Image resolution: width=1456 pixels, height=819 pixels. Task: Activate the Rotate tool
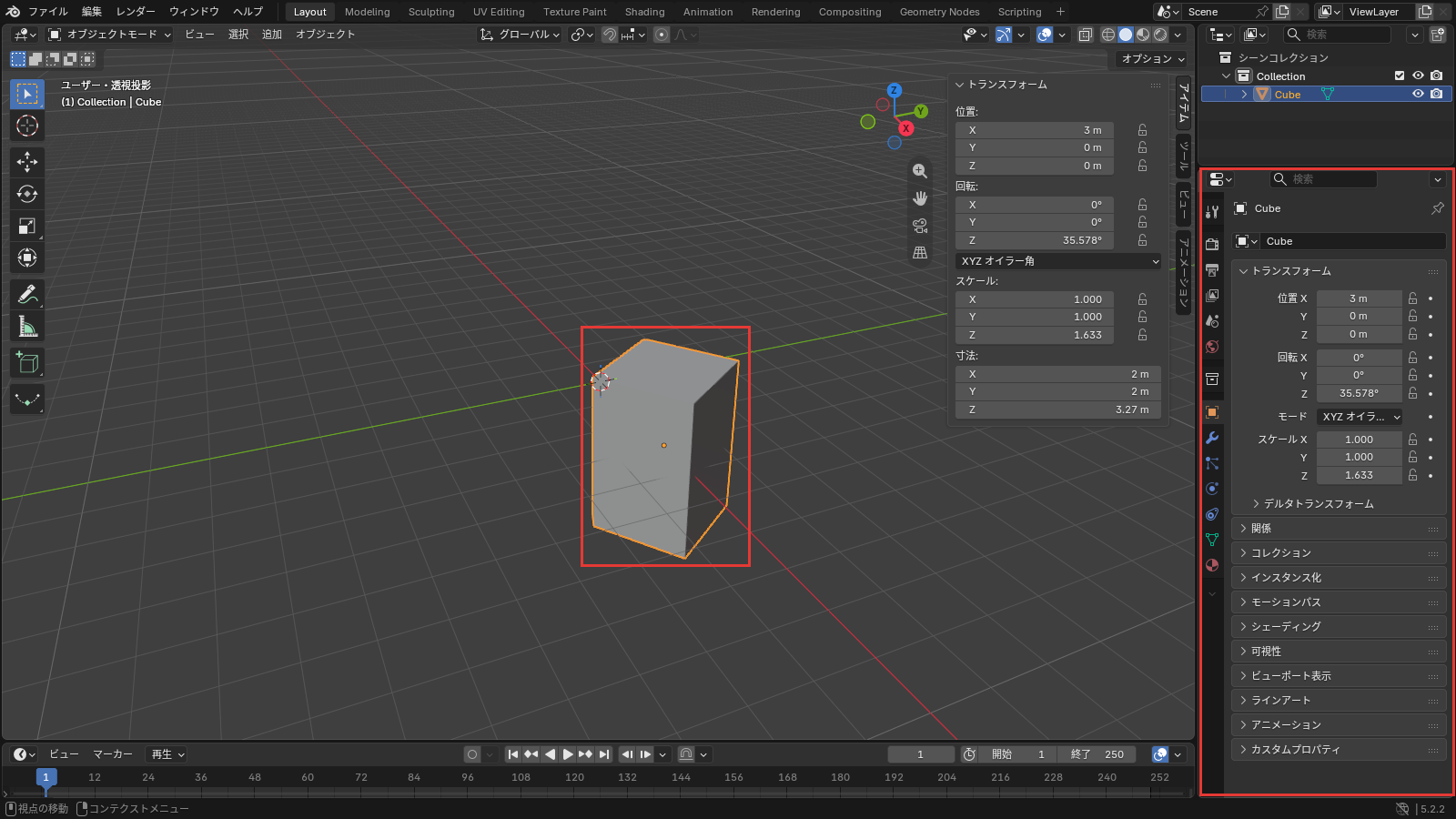(27, 194)
